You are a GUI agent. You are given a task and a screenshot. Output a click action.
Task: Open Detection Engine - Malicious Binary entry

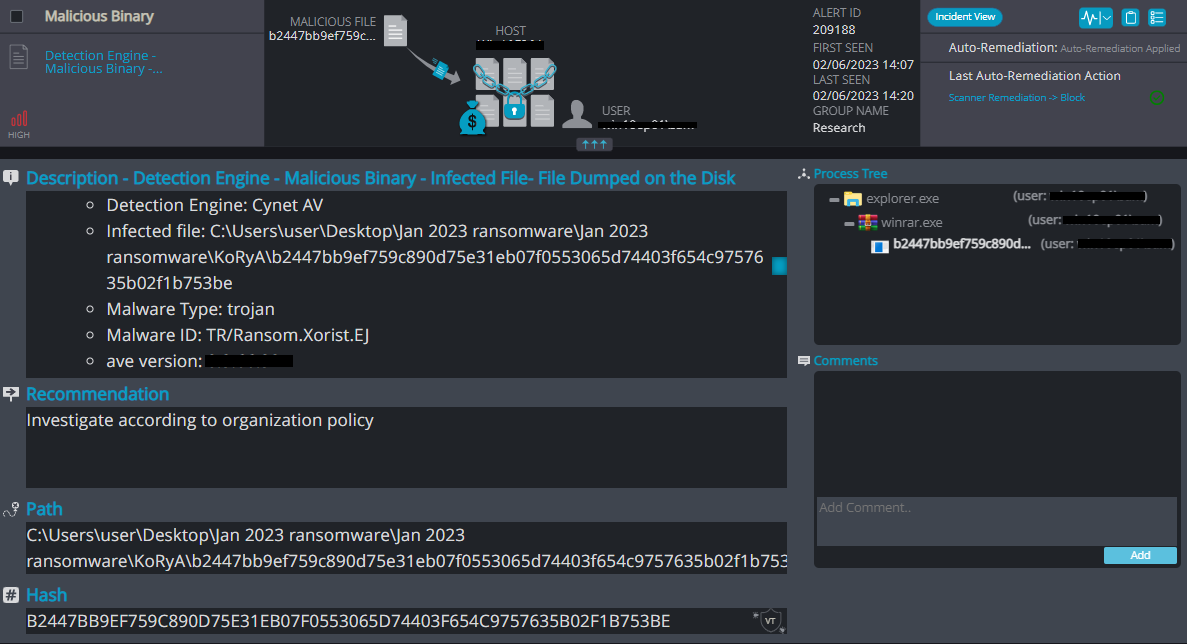click(104, 62)
